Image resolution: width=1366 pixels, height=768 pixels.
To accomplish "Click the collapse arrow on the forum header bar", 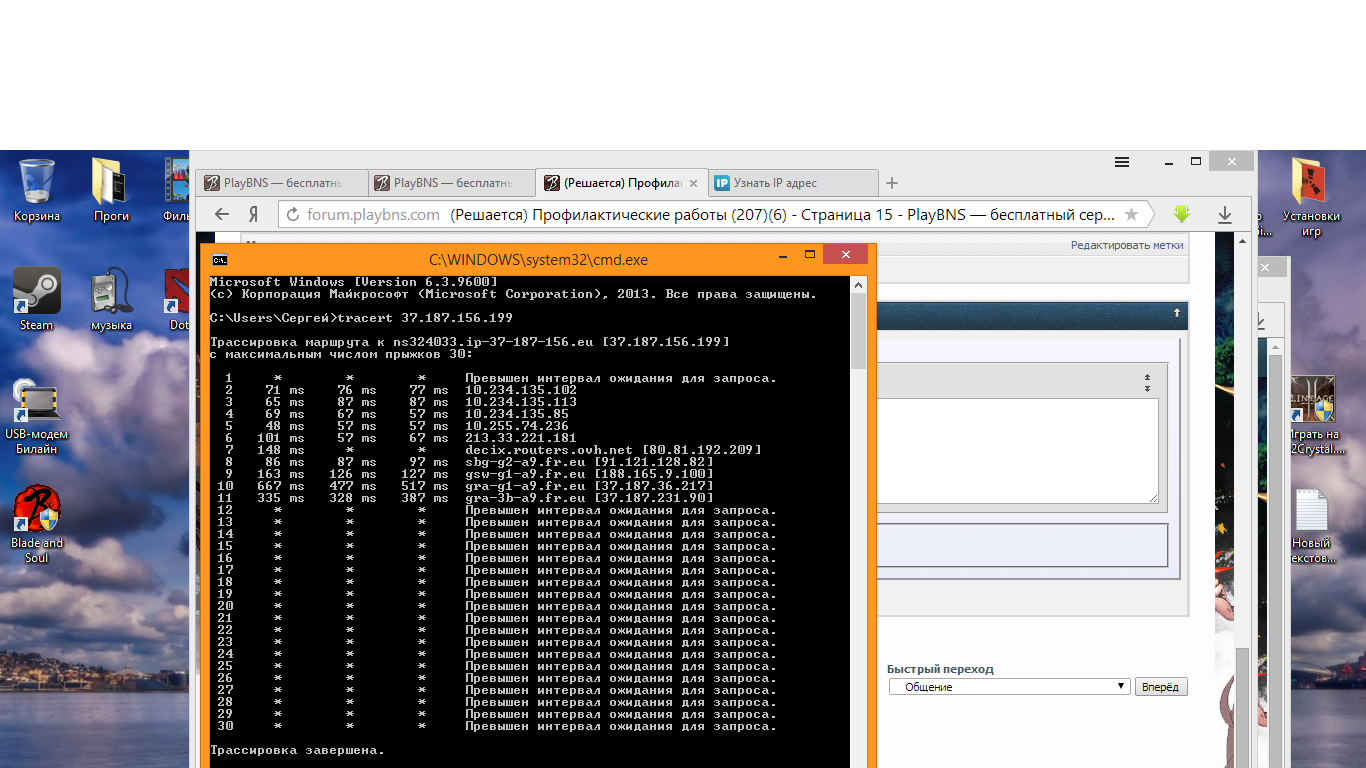I will click(1177, 314).
